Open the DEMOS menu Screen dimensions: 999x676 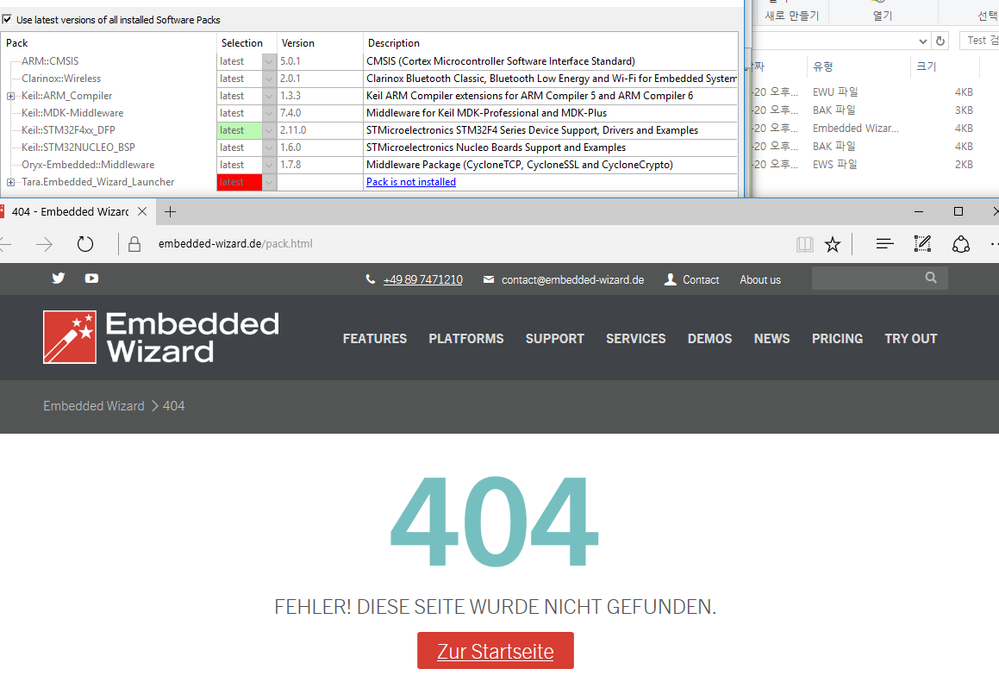coord(710,338)
